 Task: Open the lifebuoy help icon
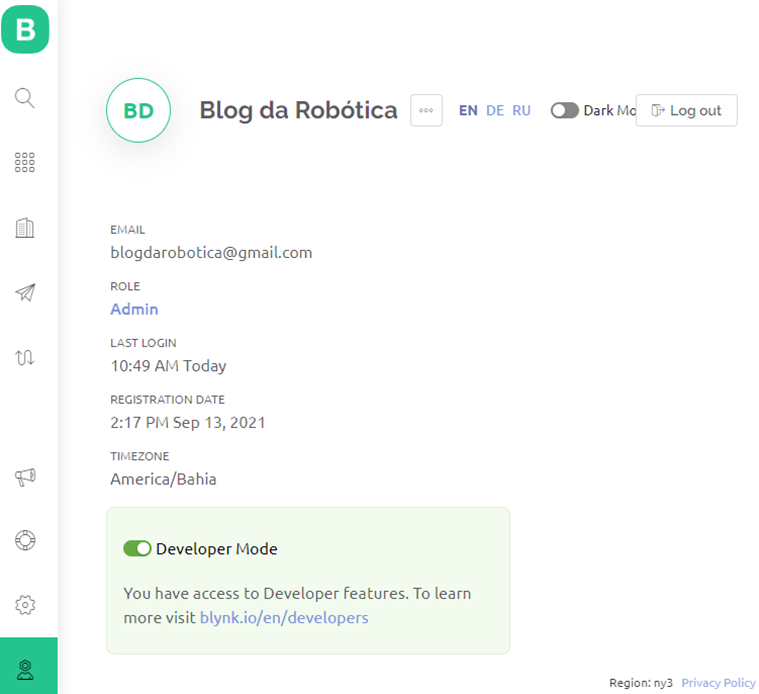[25, 540]
